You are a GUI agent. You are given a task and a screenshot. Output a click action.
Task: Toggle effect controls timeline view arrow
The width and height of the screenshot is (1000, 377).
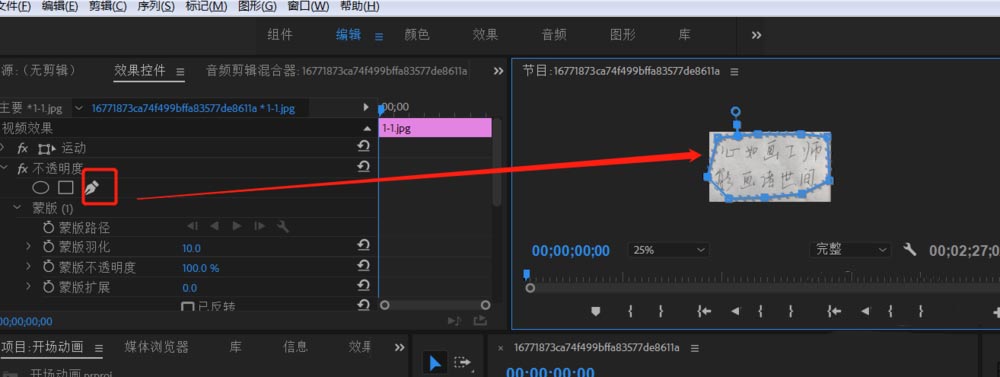(x=366, y=107)
